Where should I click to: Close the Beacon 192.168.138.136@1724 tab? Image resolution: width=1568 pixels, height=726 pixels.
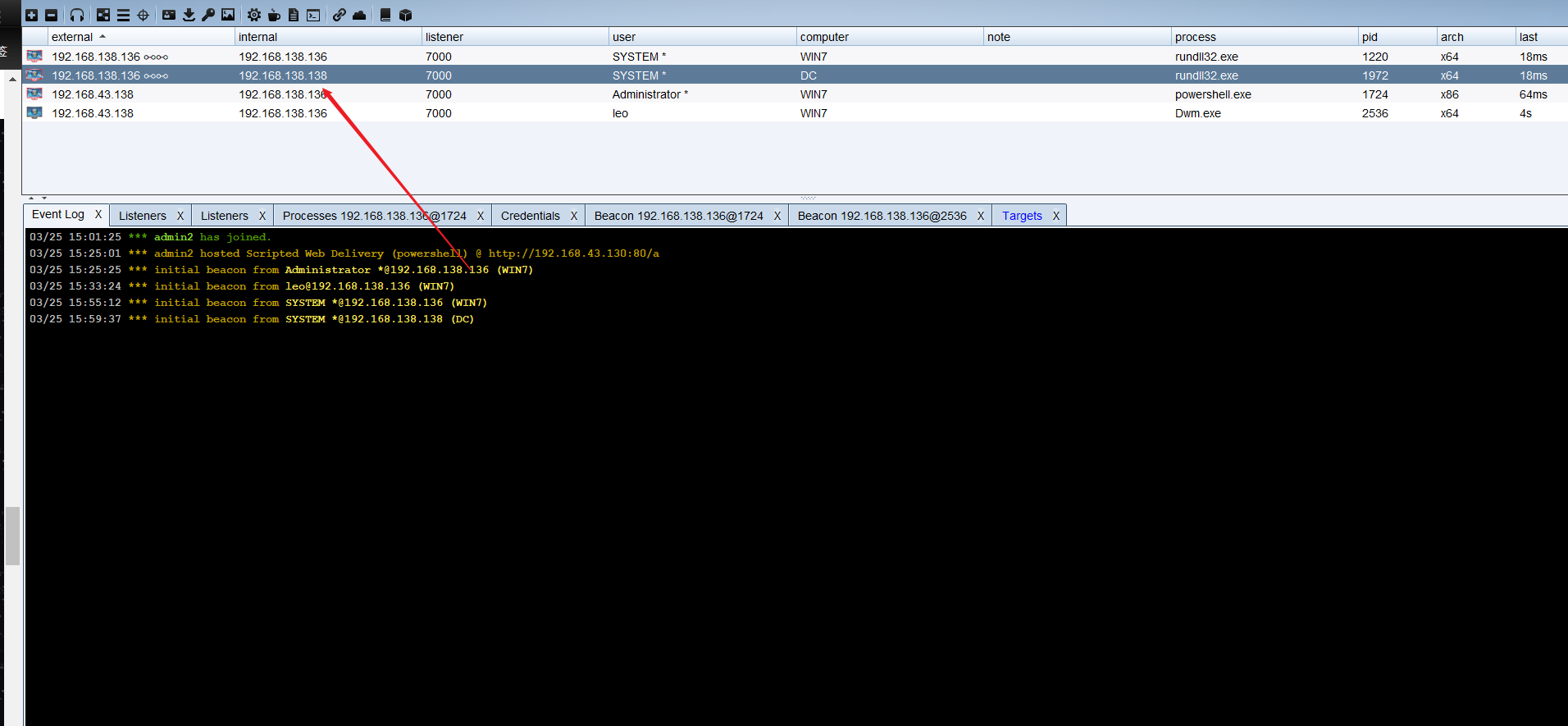777,216
